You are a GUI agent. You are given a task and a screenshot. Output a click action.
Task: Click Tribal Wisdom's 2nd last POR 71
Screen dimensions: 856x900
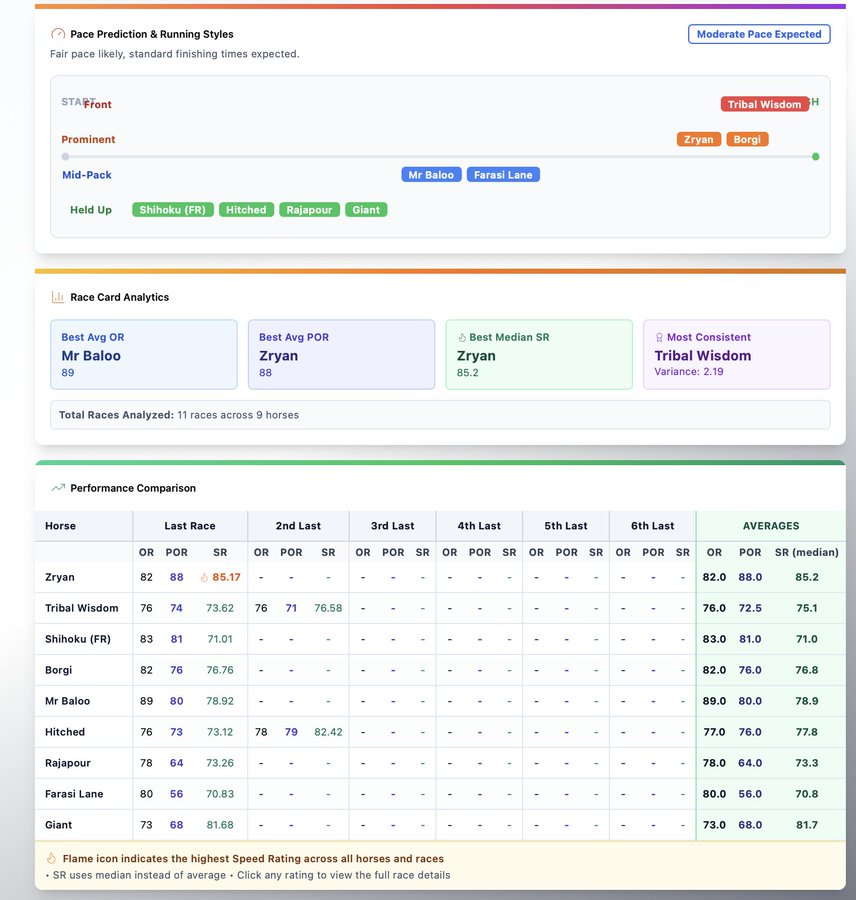[291, 608]
